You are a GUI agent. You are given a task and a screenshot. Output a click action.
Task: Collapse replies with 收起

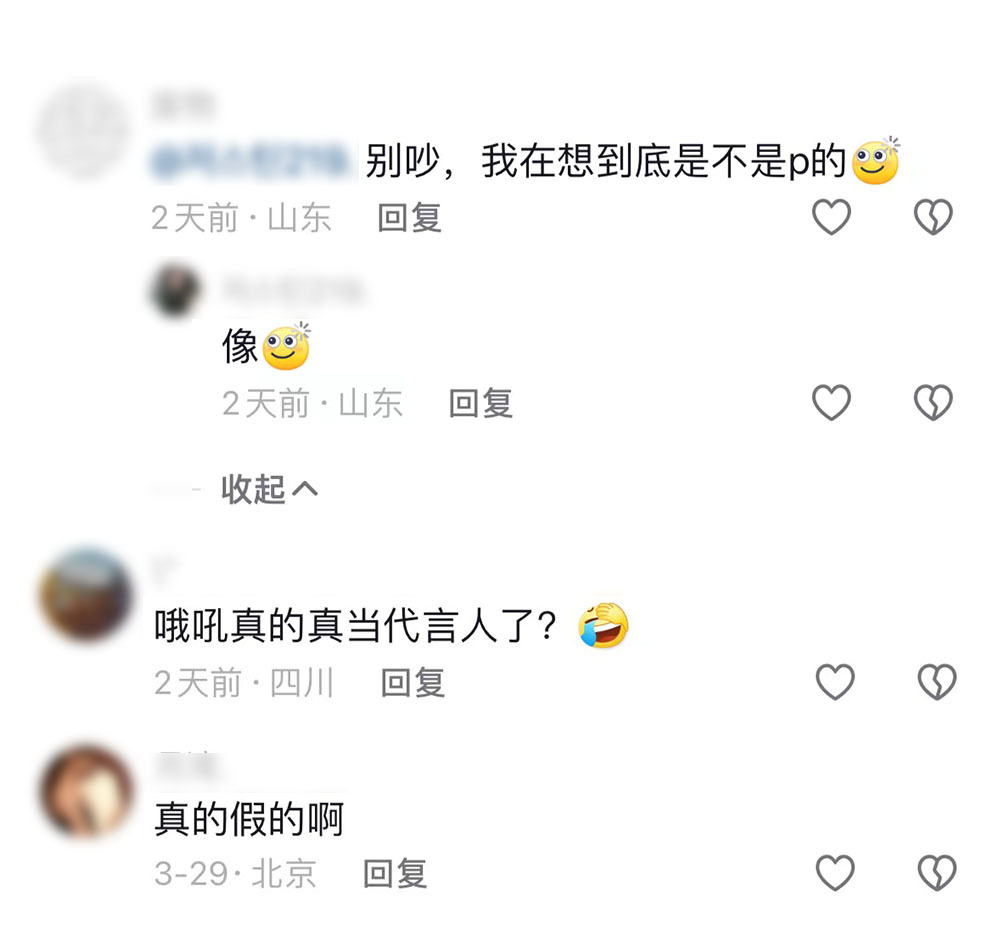pos(269,489)
